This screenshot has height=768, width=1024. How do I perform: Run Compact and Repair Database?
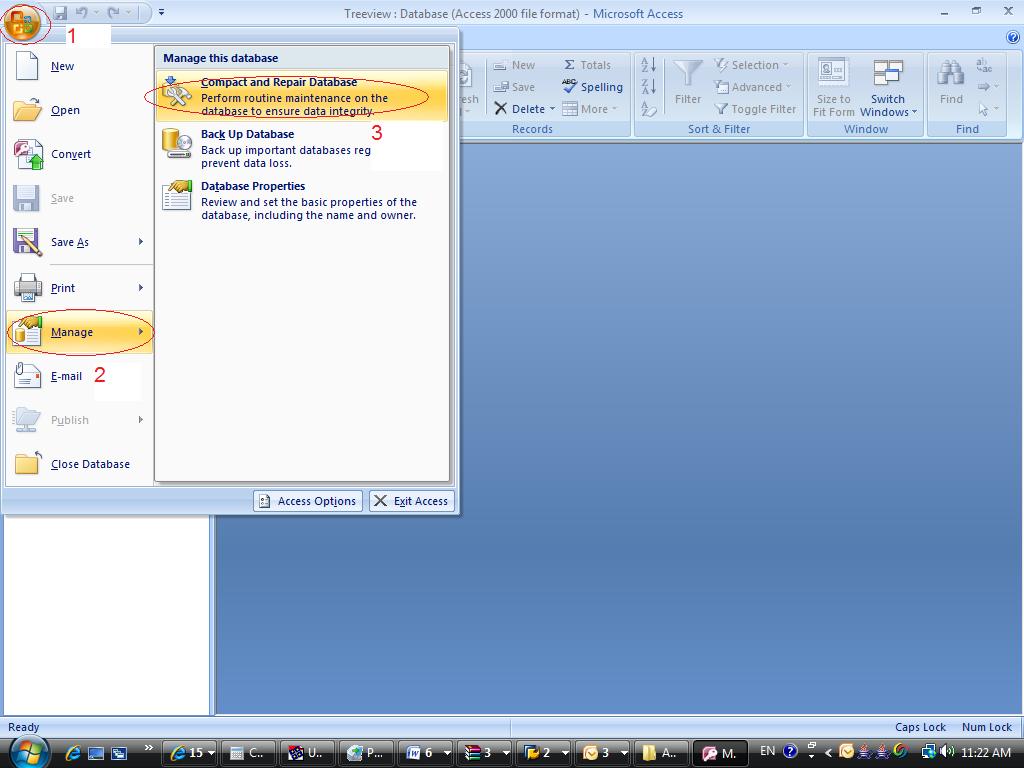(x=302, y=96)
